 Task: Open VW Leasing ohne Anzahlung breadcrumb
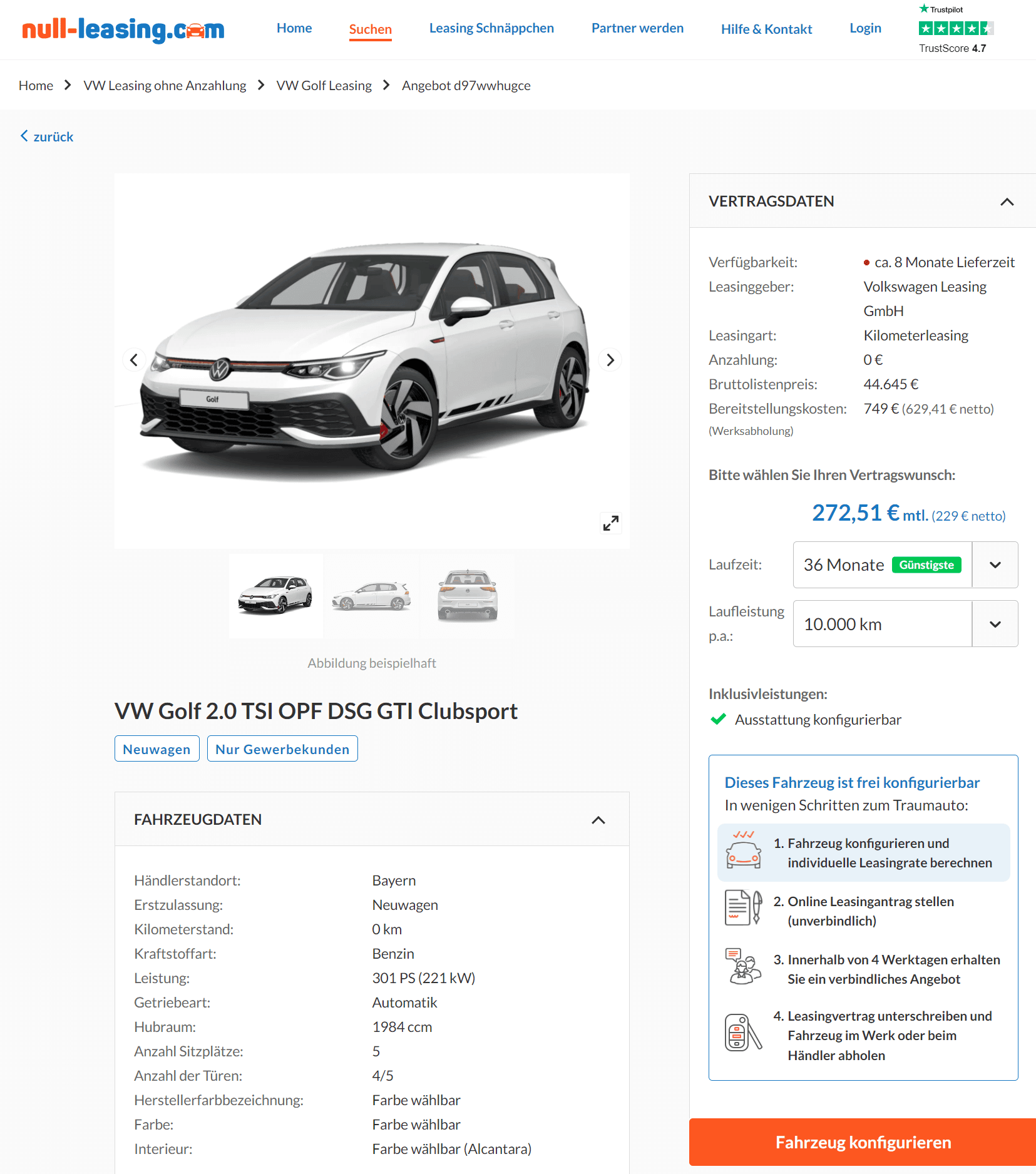165,86
